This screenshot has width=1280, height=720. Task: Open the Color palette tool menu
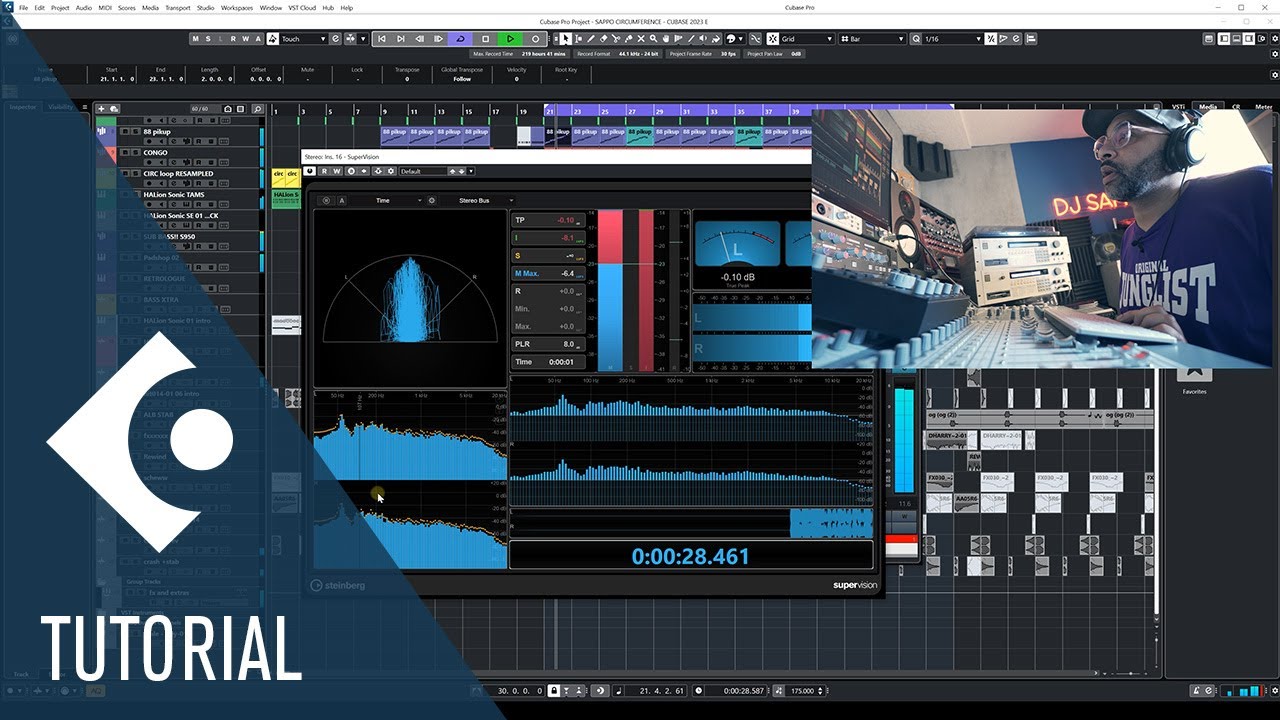tap(735, 39)
